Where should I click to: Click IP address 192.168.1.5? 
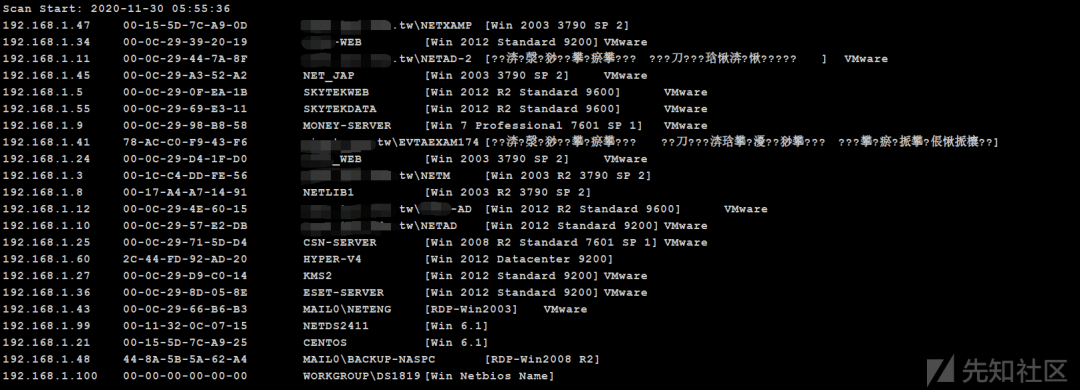point(43,92)
